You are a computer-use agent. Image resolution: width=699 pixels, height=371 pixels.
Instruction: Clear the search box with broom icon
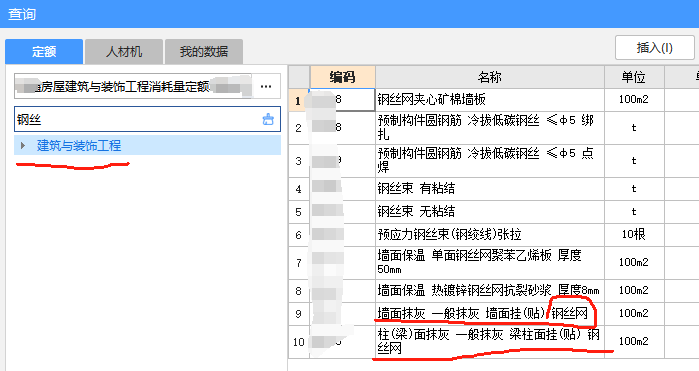point(268,119)
